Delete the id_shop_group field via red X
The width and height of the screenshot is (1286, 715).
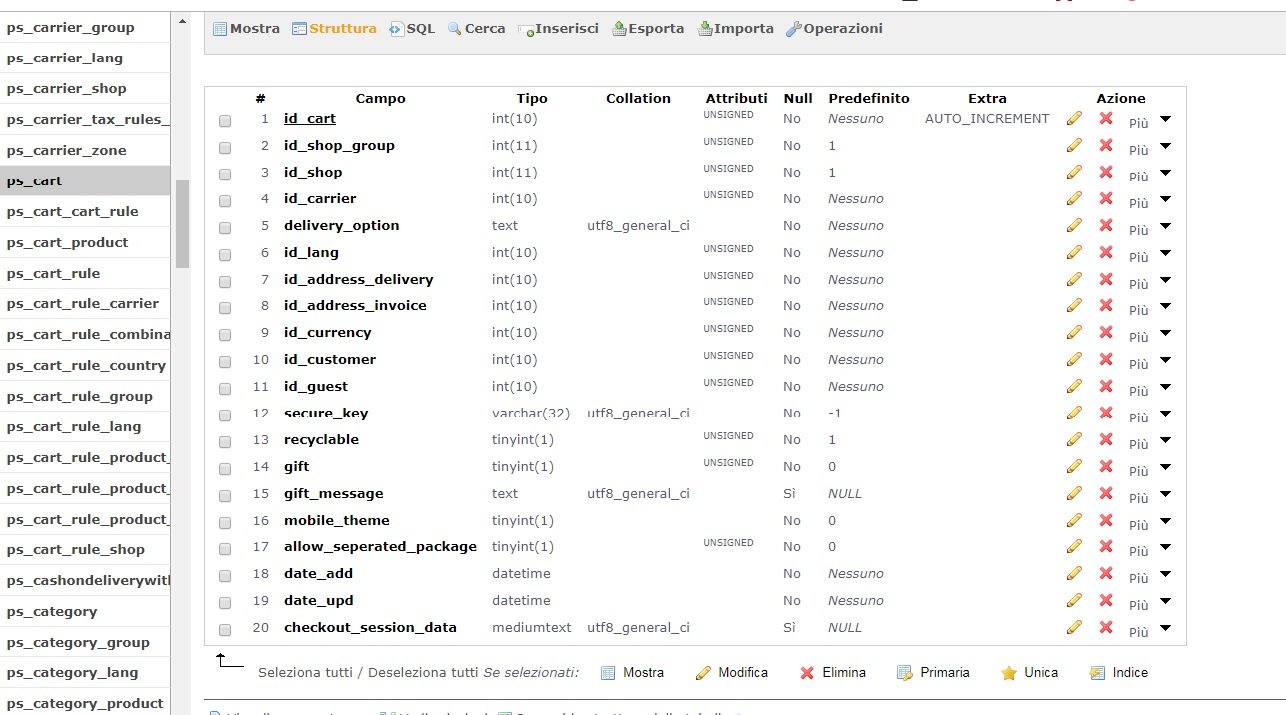[x=1106, y=145]
